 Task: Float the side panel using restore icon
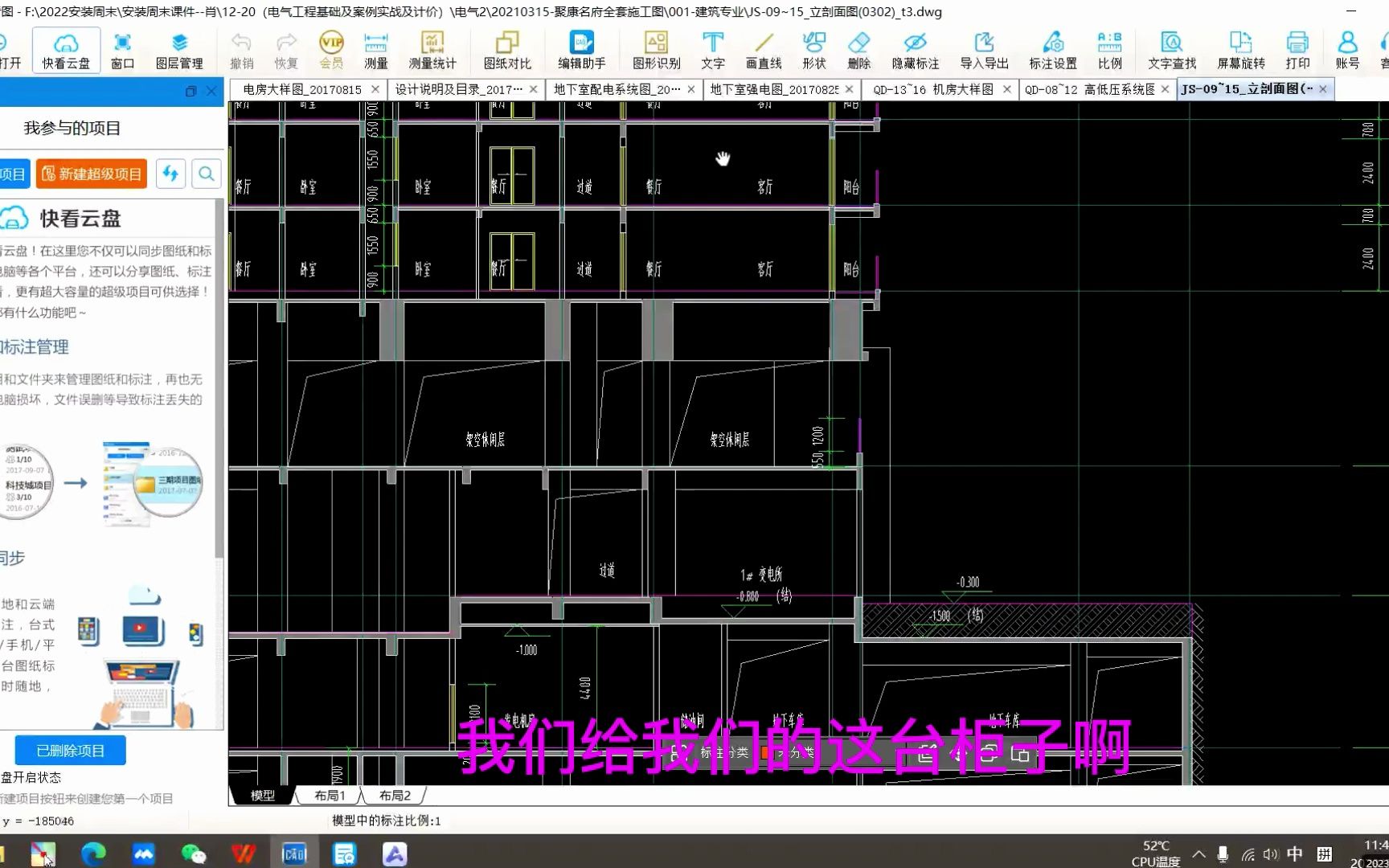point(191,92)
